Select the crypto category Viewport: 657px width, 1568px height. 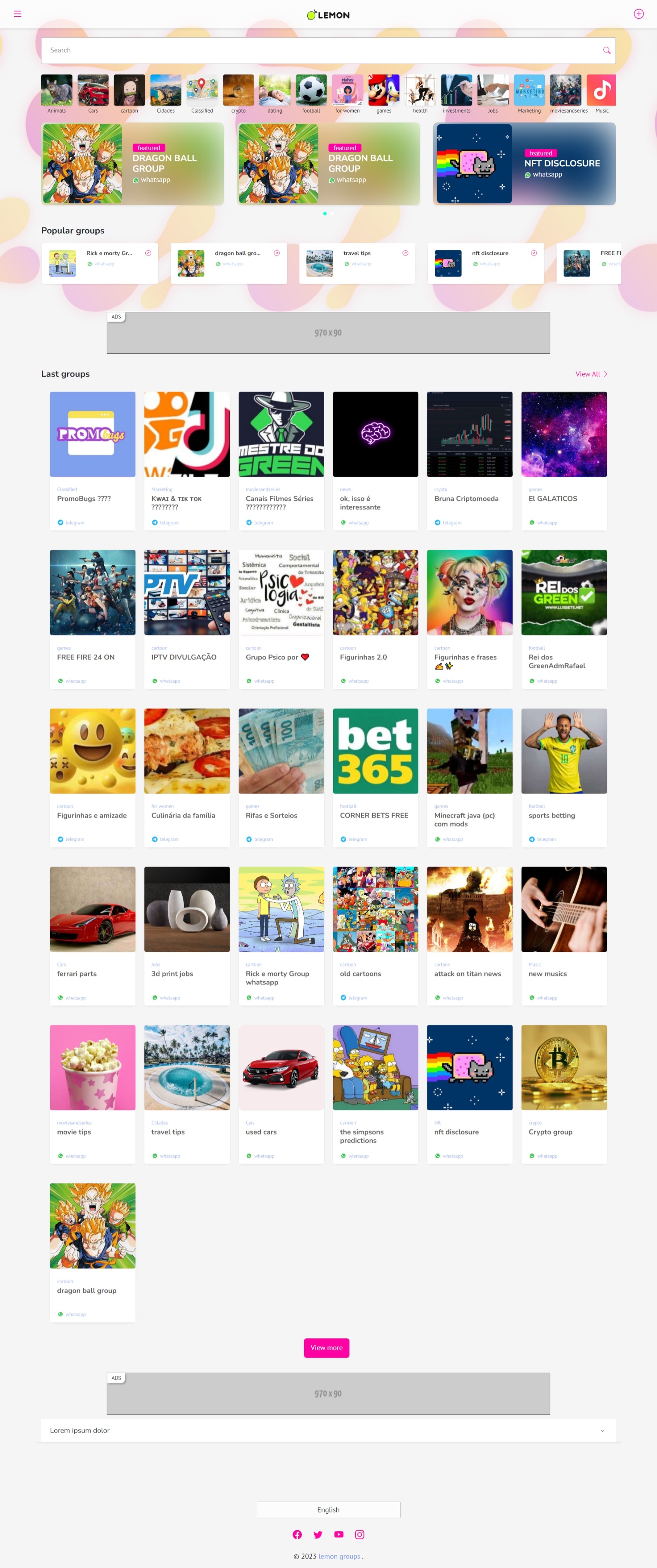click(238, 94)
